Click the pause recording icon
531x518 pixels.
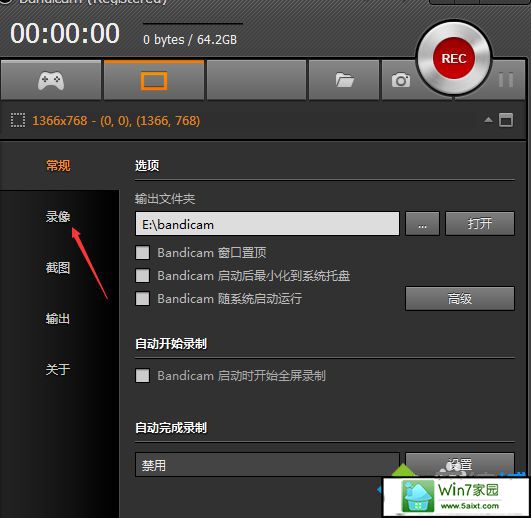click(x=506, y=80)
